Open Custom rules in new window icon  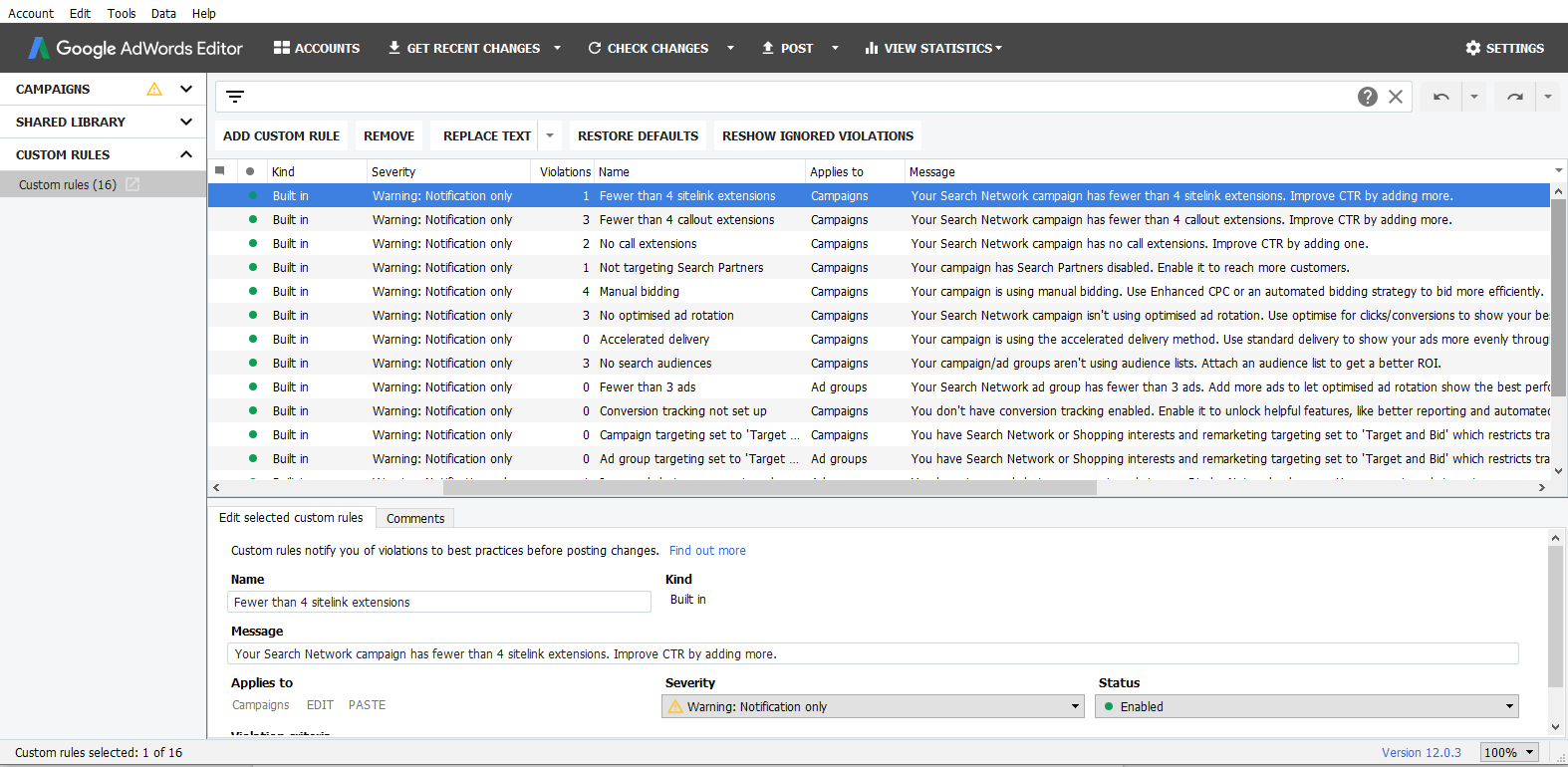pyautogui.click(x=132, y=184)
